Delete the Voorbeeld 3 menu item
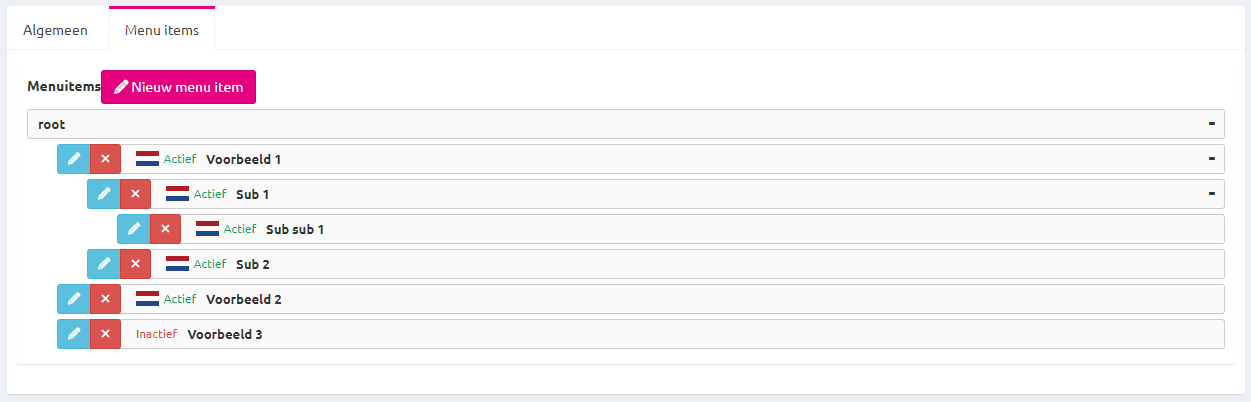Image resolution: width=1251 pixels, height=402 pixels. (x=105, y=334)
